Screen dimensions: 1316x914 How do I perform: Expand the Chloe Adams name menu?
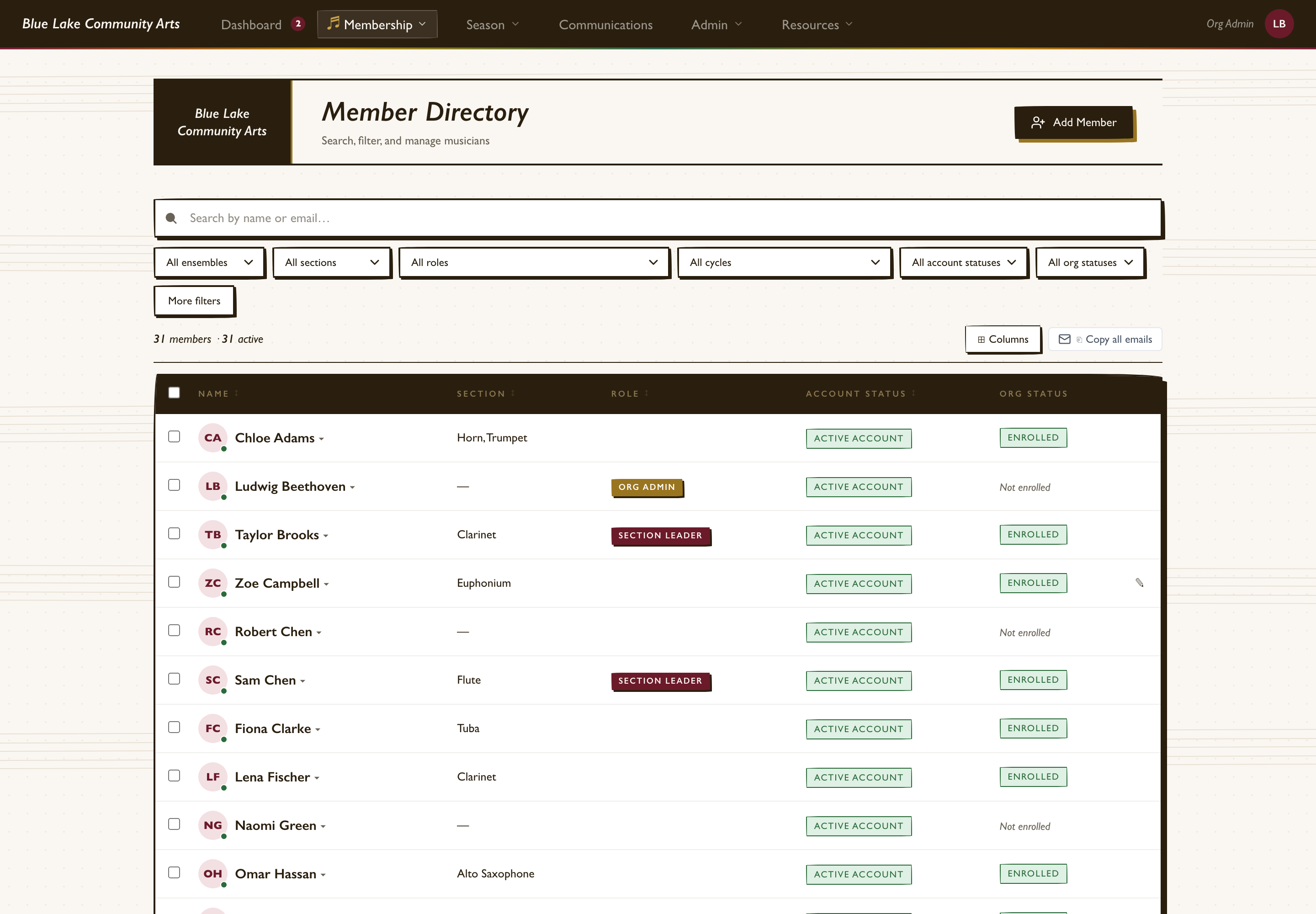point(322,439)
